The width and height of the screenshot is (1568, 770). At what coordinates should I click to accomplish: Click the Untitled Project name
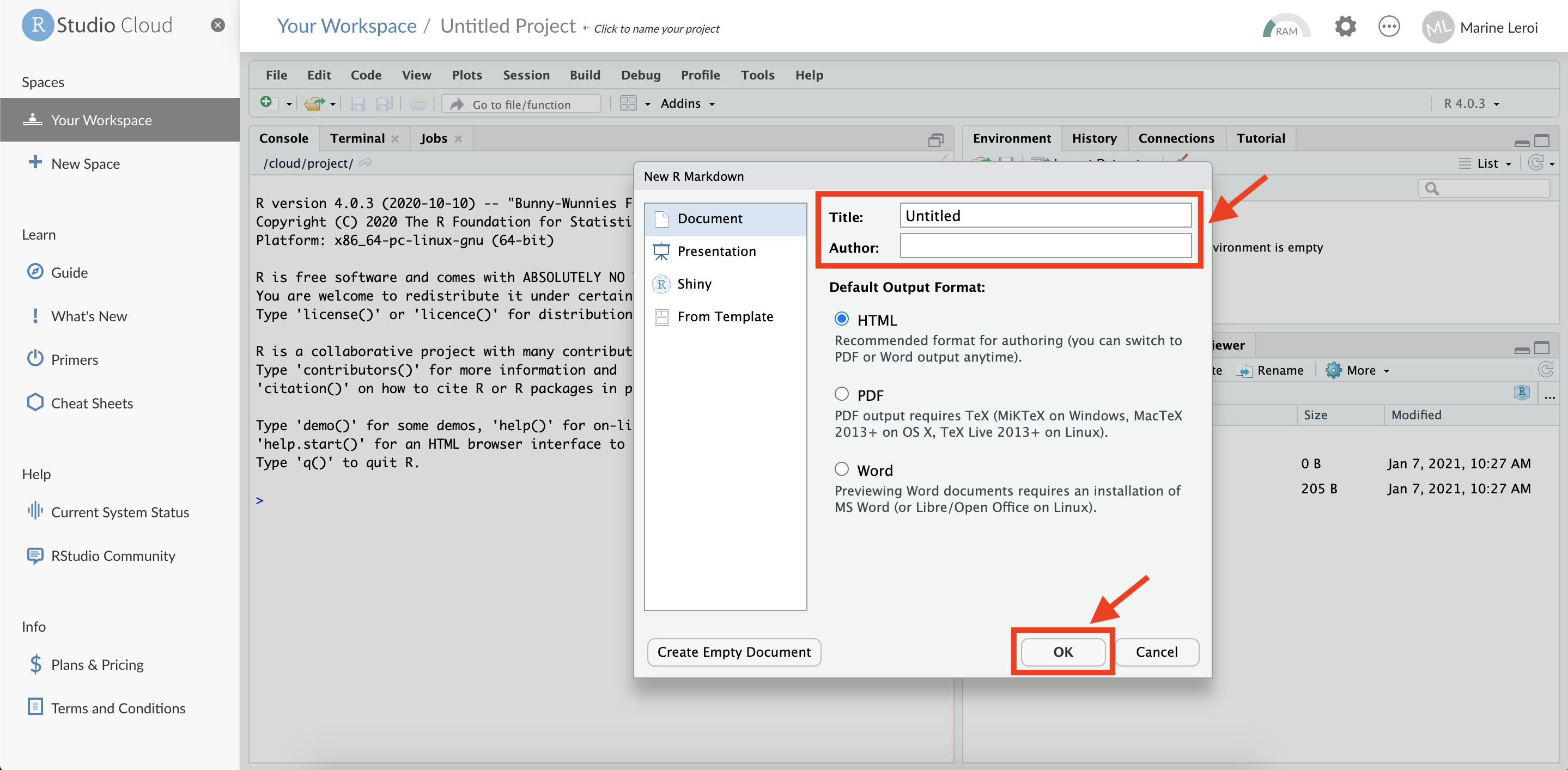(508, 26)
